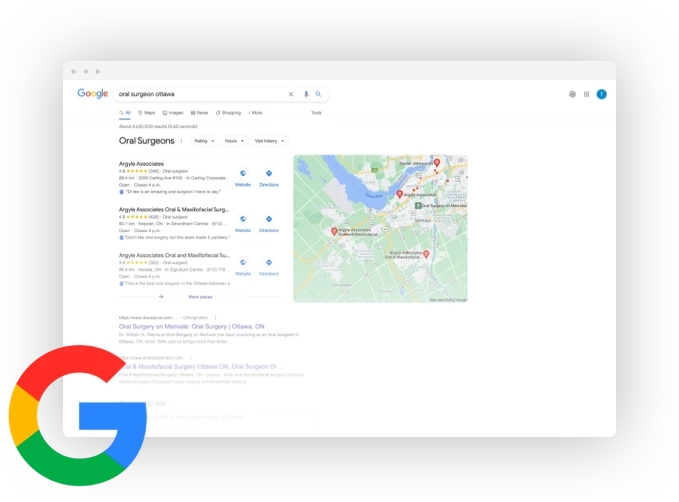Get Directions for Argyle Oral & Maxillofacial listing
Screen dimensions: 679x502
(269, 223)
